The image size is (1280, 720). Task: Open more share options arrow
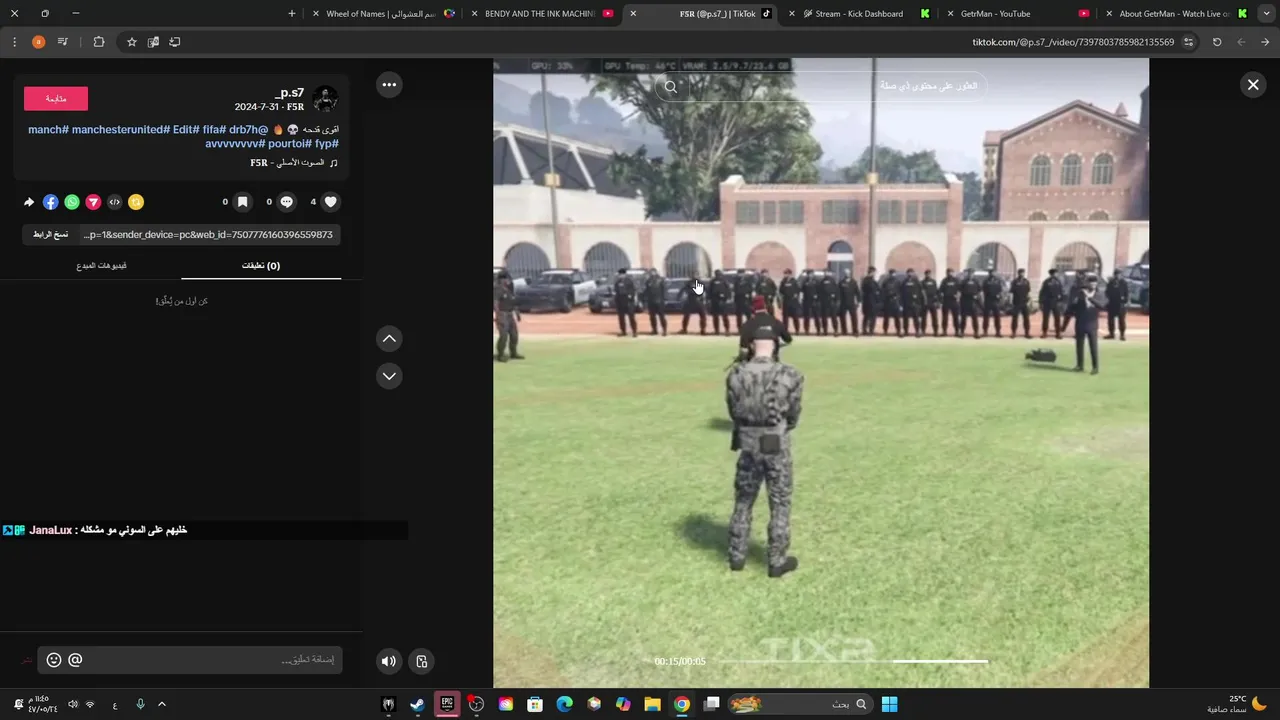[x=29, y=202]
